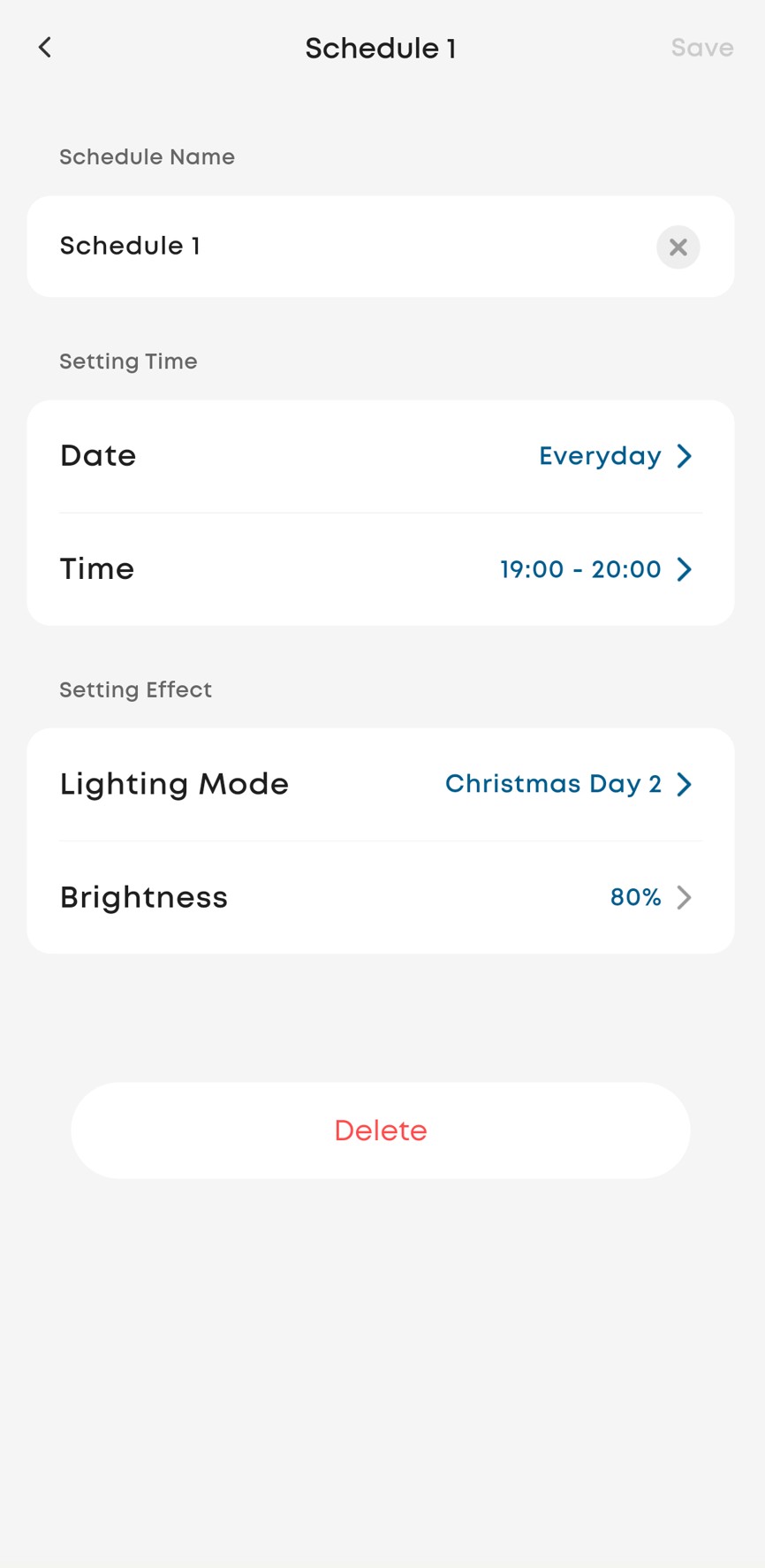Choose the Christmas Day 2 mode value

(553, 784)
